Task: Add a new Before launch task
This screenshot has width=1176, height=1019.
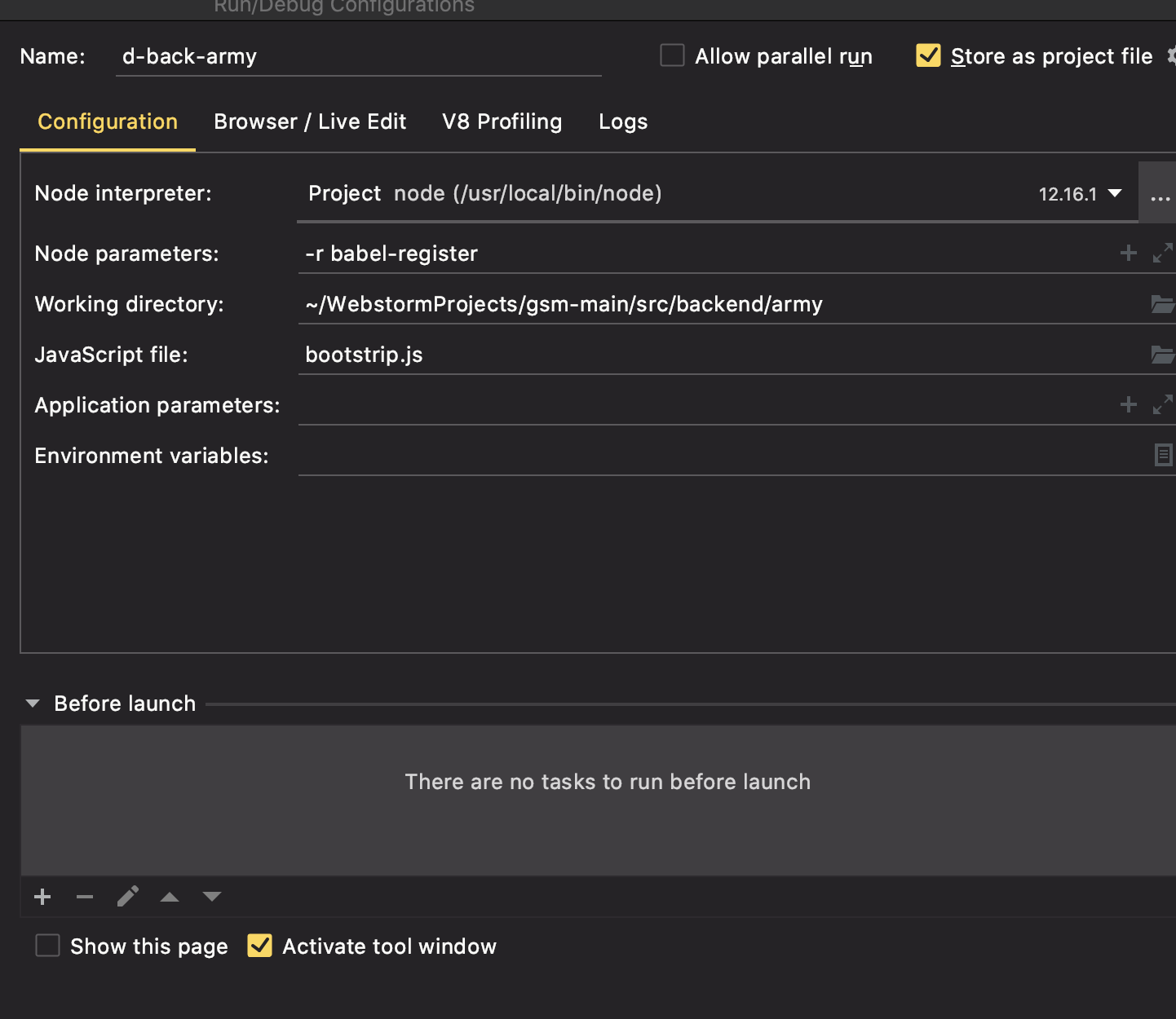Action: pyautogui.click(x=42, y=898)
